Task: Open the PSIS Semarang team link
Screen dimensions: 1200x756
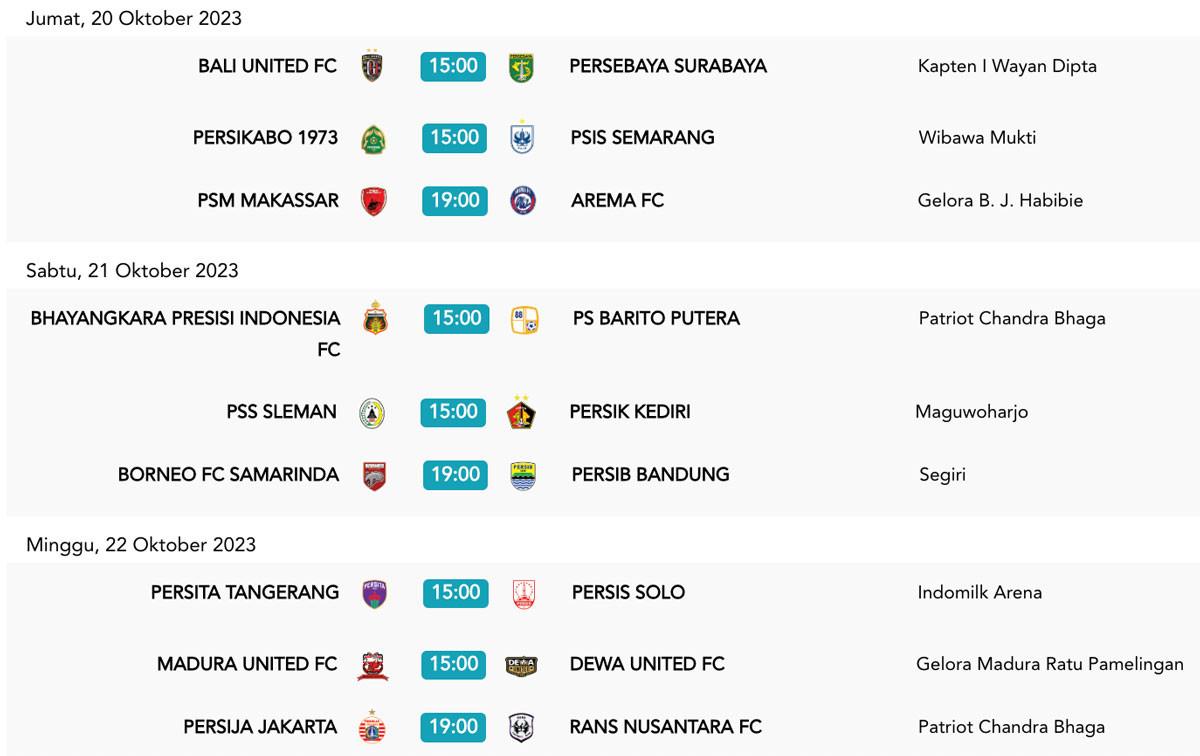Action: tap(642, 137)
